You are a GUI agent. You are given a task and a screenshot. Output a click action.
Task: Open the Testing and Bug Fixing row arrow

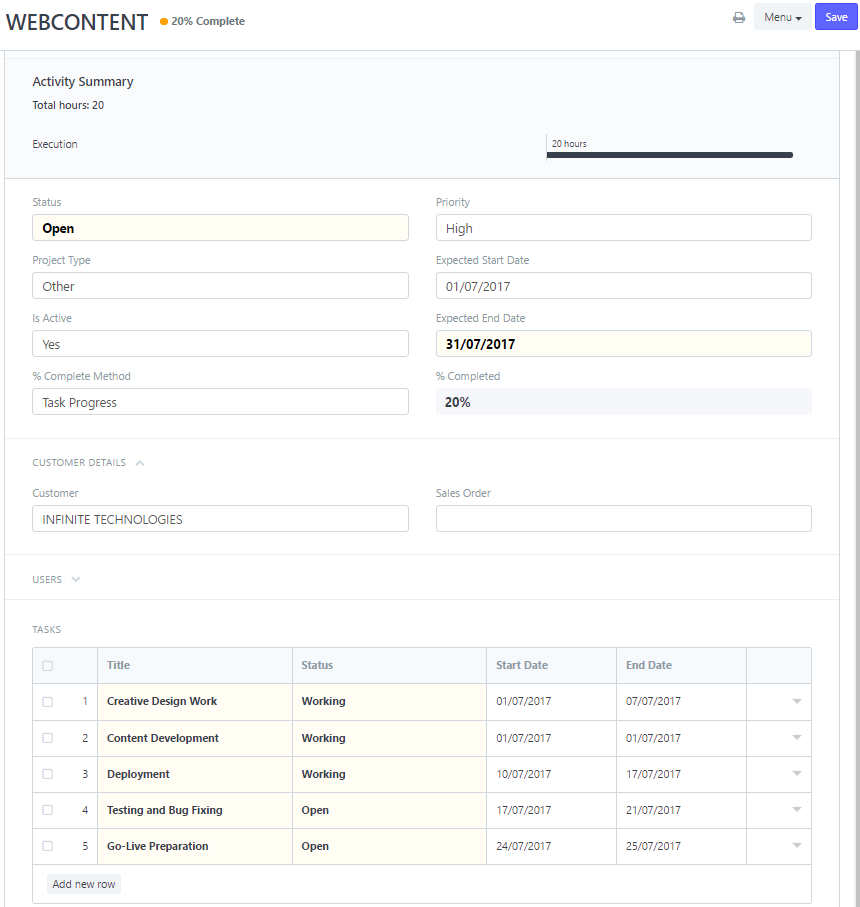coord(796,810)
